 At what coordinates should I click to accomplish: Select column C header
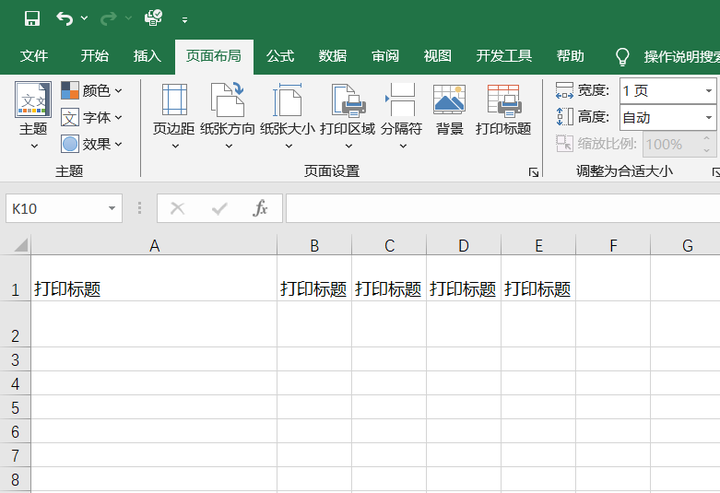click(x=389, y=246)
